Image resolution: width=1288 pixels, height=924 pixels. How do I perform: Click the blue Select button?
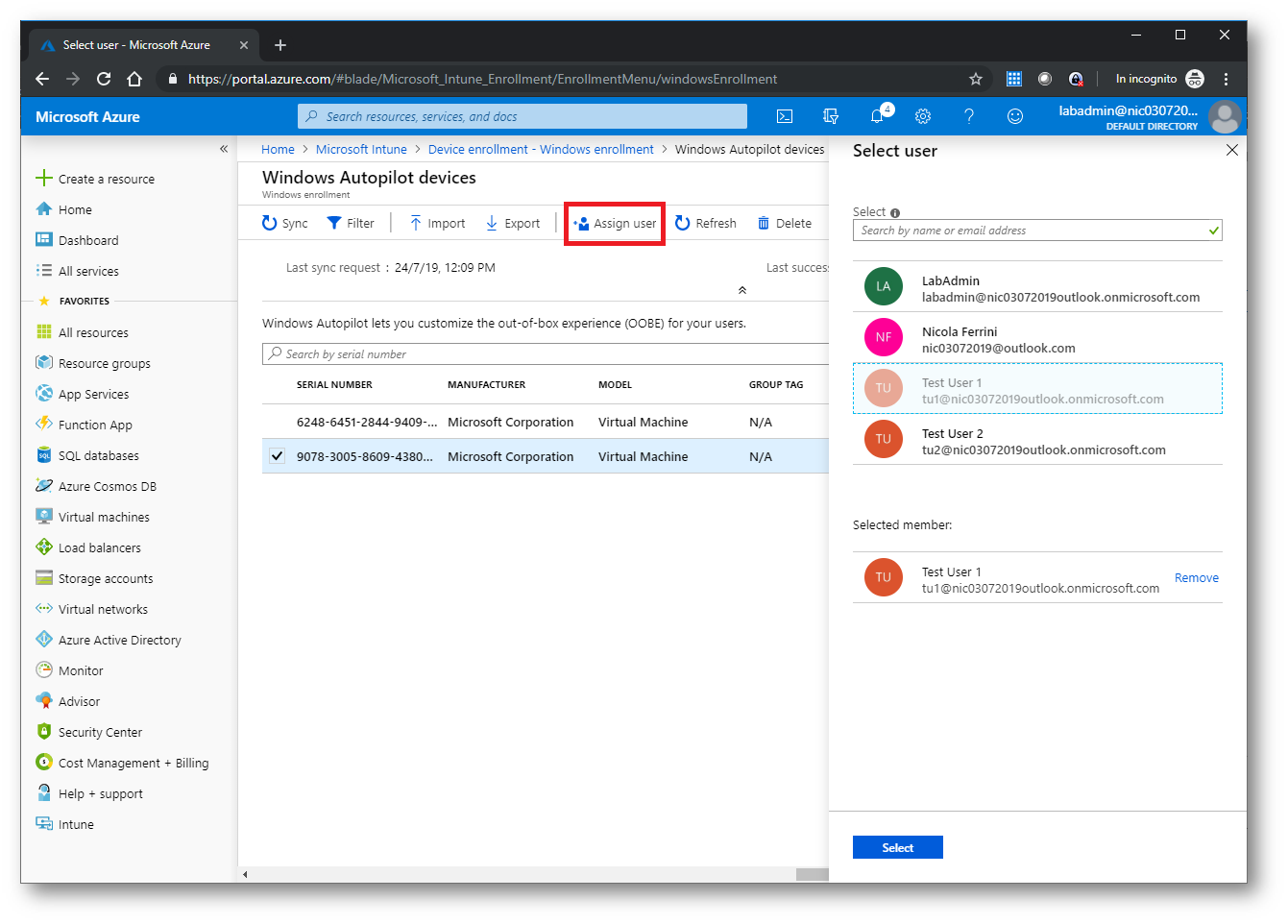coord(898,847)
